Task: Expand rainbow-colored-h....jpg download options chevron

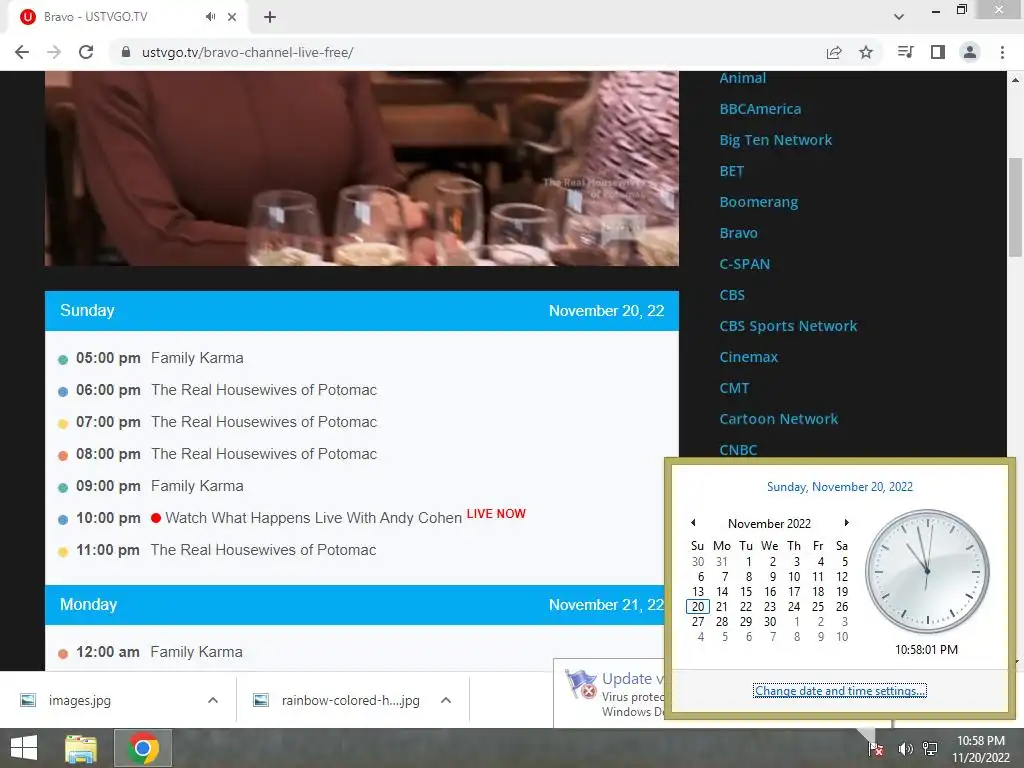Action: (x=446, y=700)
